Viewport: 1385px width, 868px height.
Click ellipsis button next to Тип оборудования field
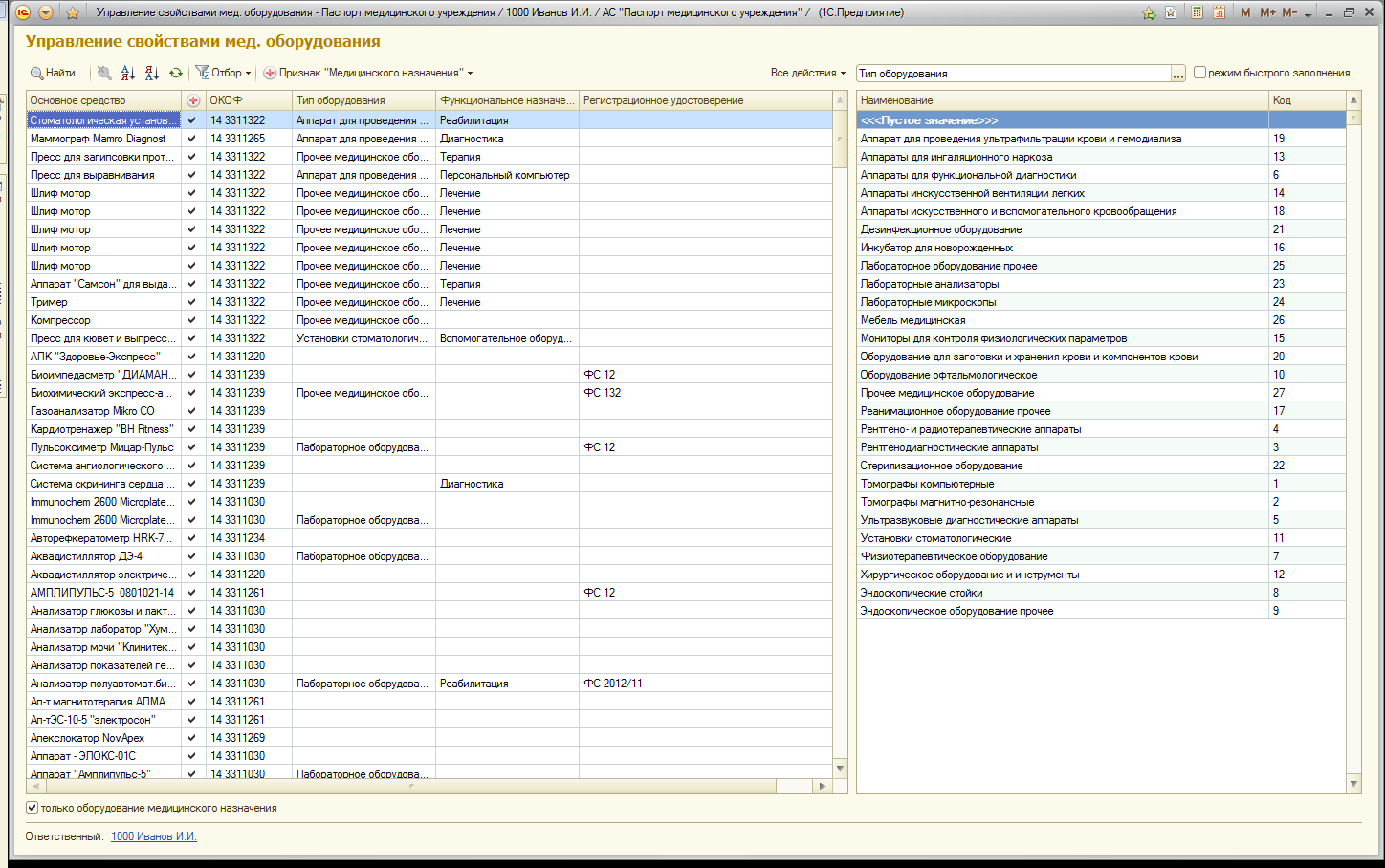click(x=1178, y=74)
